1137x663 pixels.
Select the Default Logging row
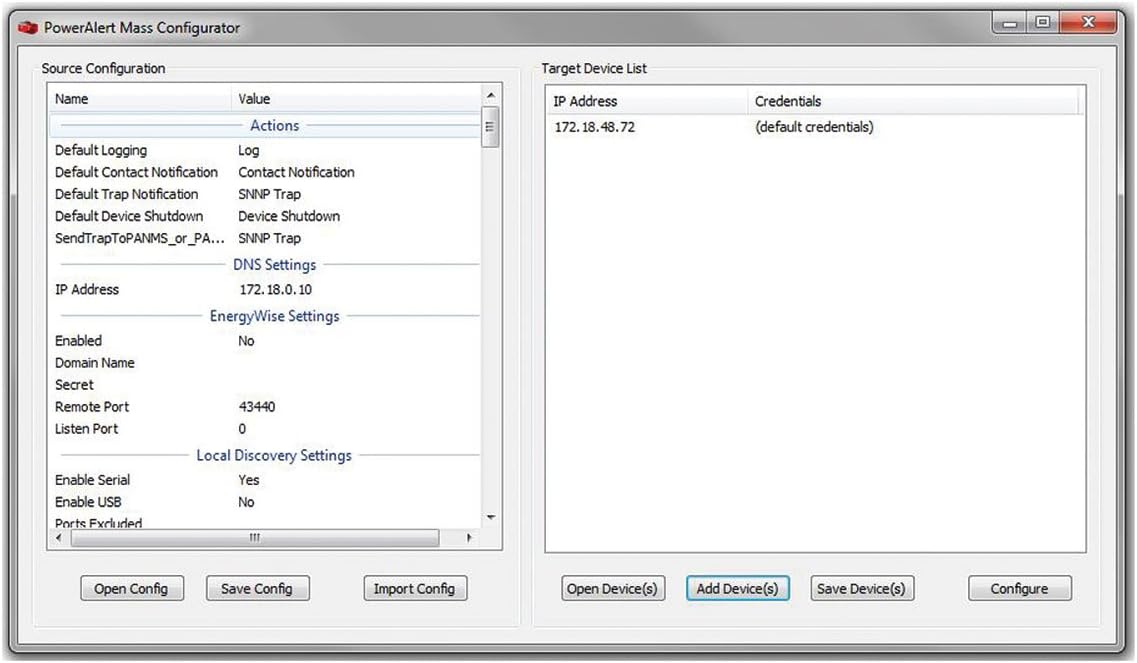coord(265,150)
